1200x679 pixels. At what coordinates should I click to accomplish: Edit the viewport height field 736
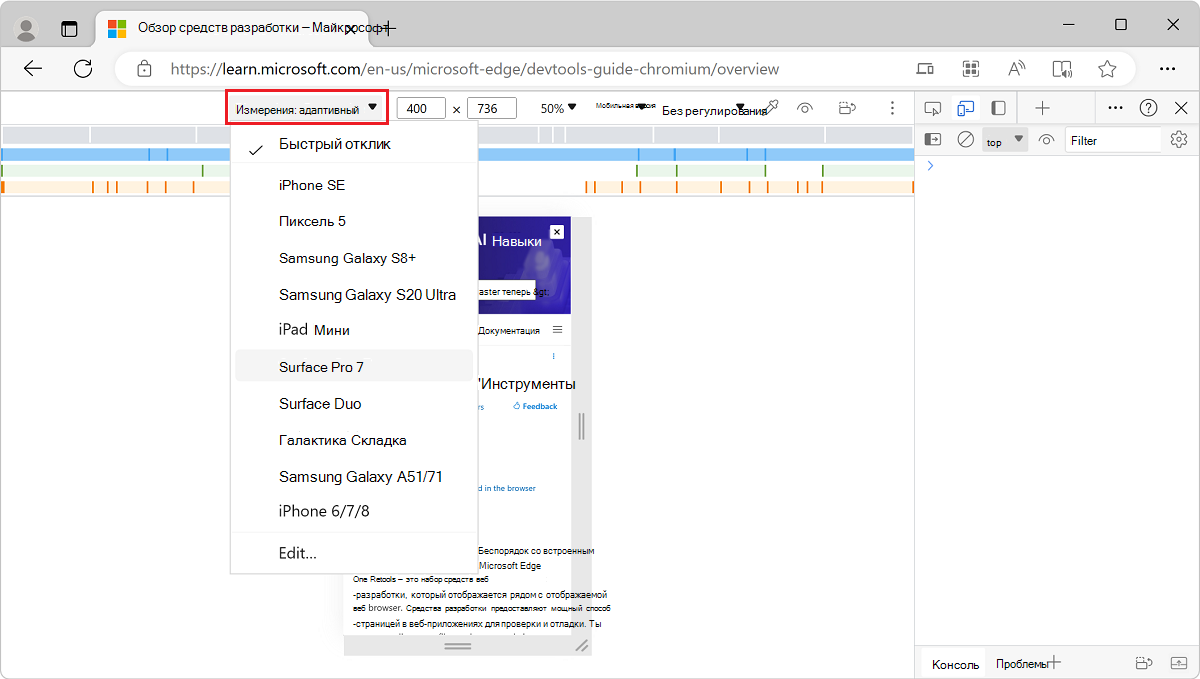491,108
